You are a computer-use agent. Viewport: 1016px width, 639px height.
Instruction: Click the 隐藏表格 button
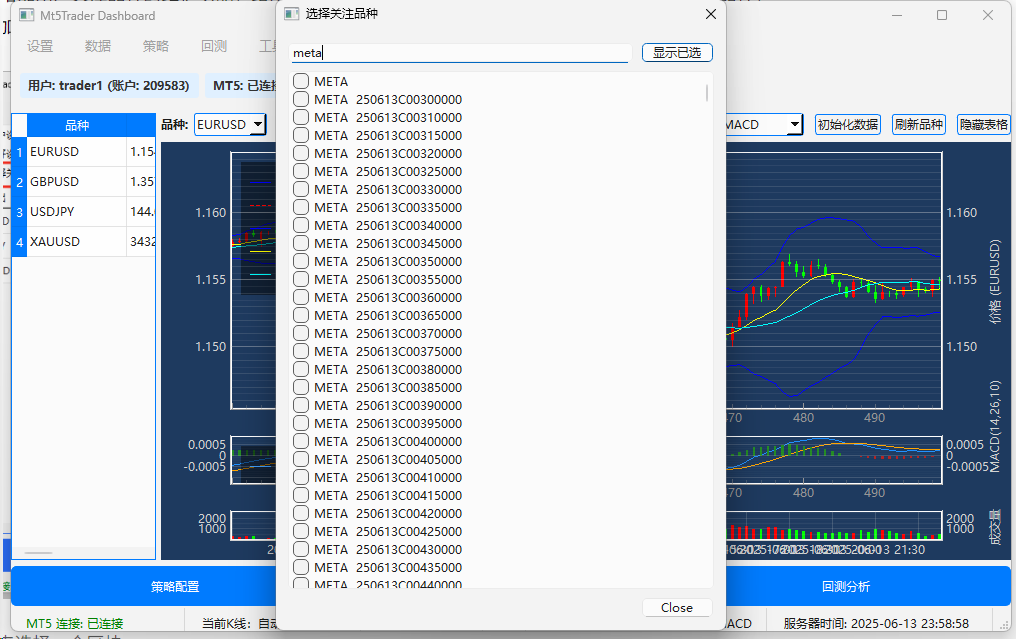pyautogui.click(x=984, y=124)
